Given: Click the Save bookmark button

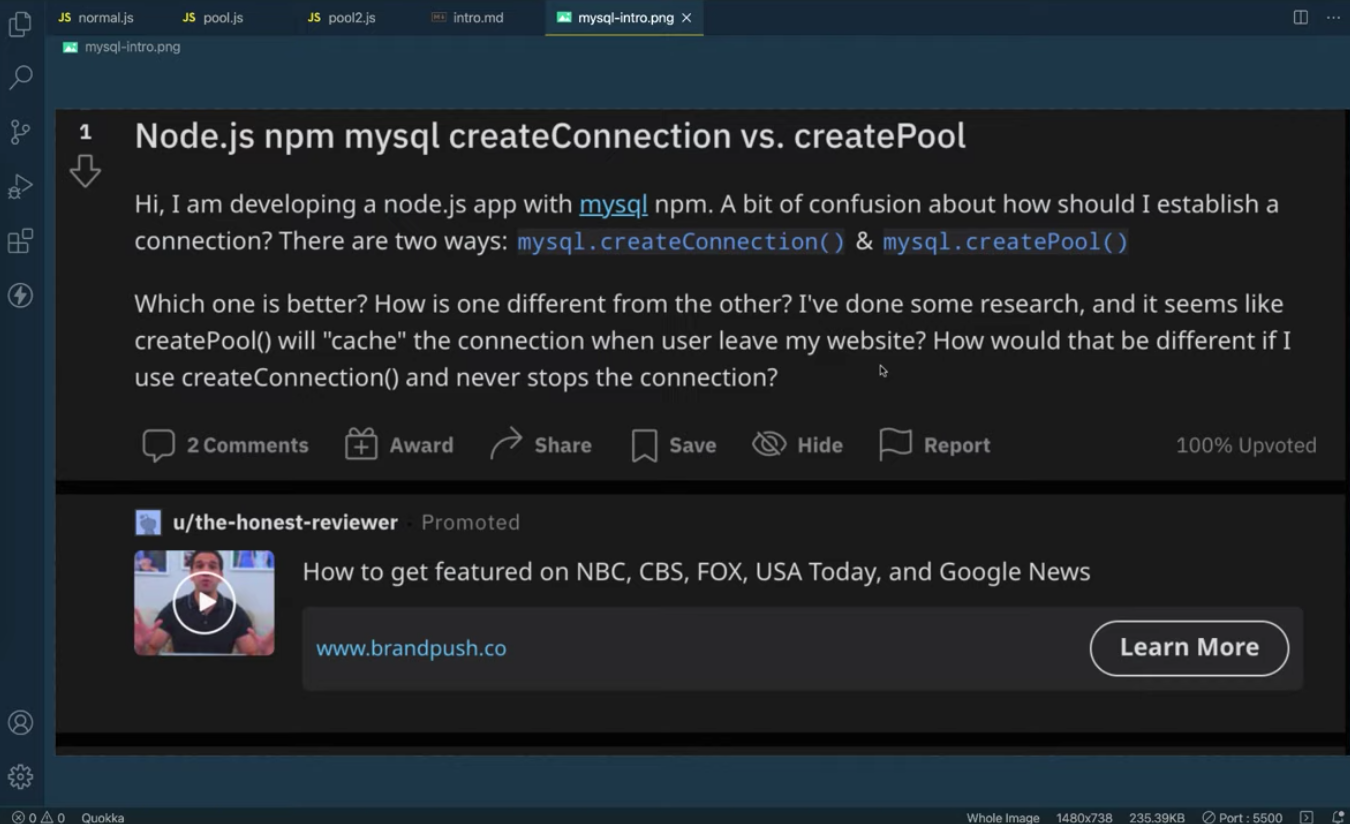Looking at the screenshot, I should (x=674, y=445).
